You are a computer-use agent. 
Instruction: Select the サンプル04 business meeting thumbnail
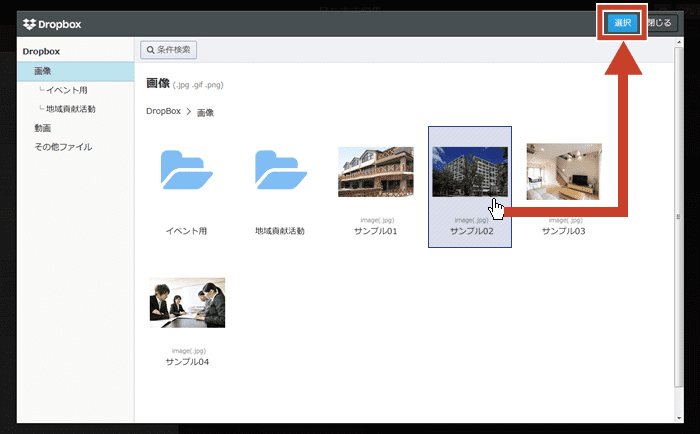187,302
